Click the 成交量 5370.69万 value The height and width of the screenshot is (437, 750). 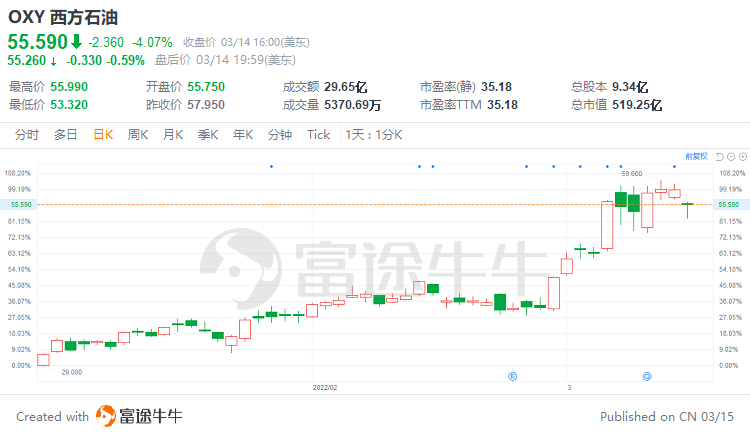point(353,105)
